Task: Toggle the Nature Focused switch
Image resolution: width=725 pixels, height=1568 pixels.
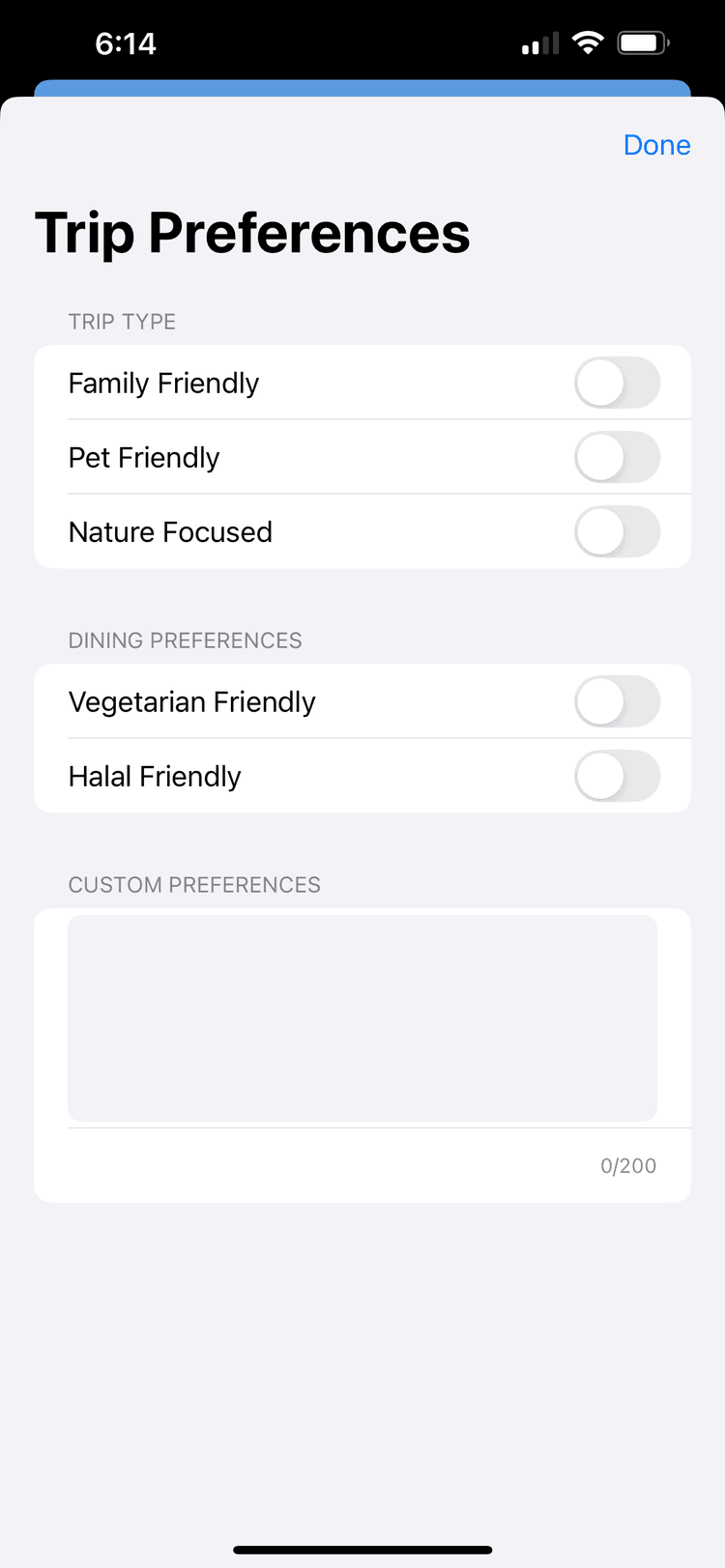Action: pos(617,532)
